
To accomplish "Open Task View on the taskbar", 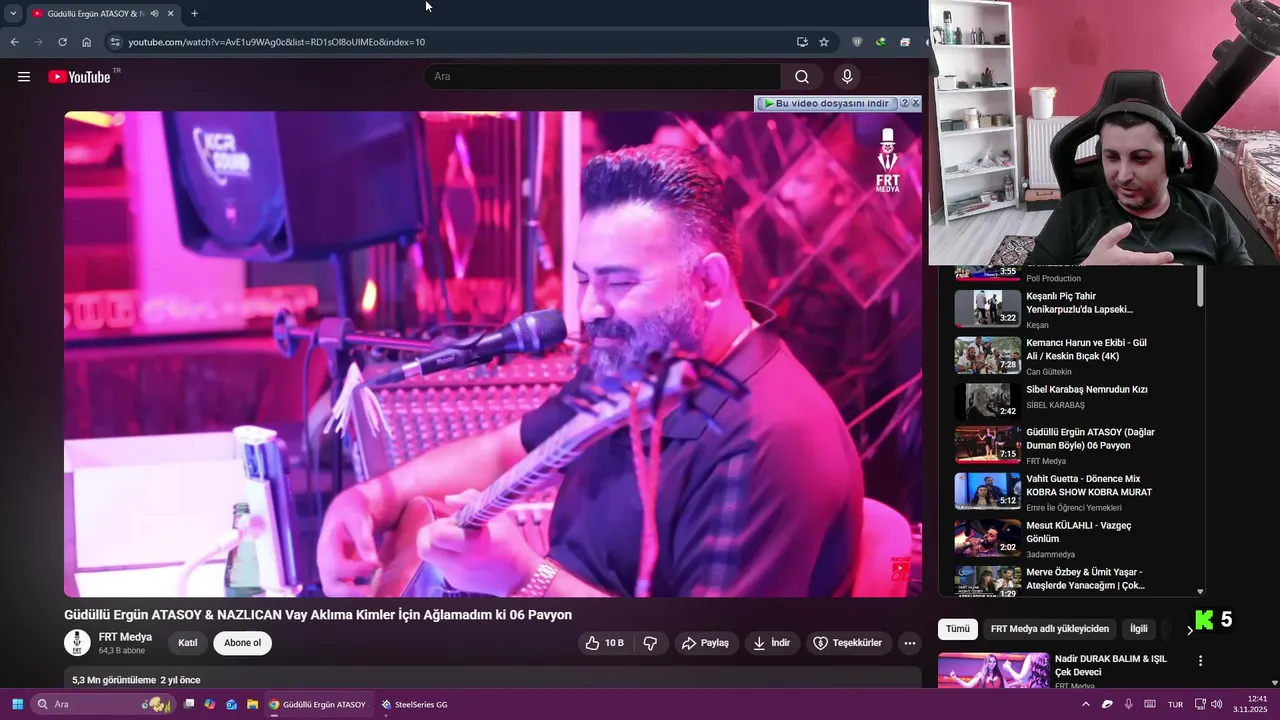I will [x=188, y=704].
